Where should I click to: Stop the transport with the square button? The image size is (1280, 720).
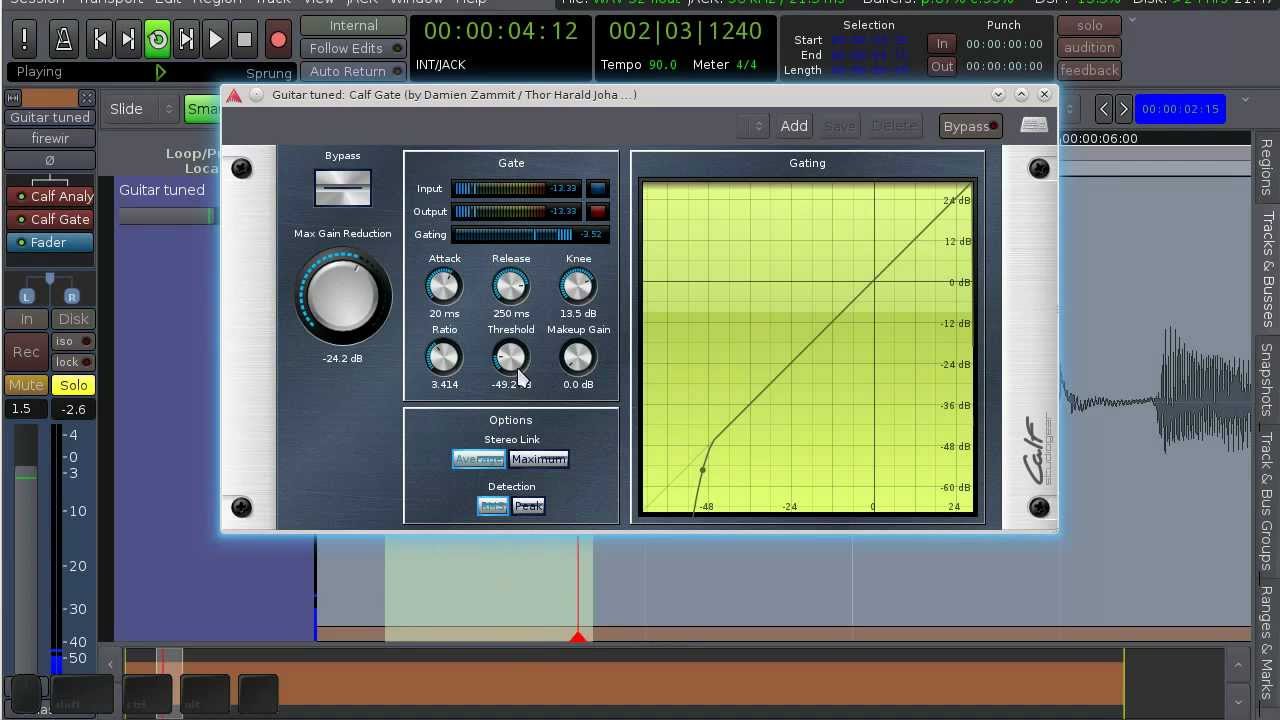point(245,40)
